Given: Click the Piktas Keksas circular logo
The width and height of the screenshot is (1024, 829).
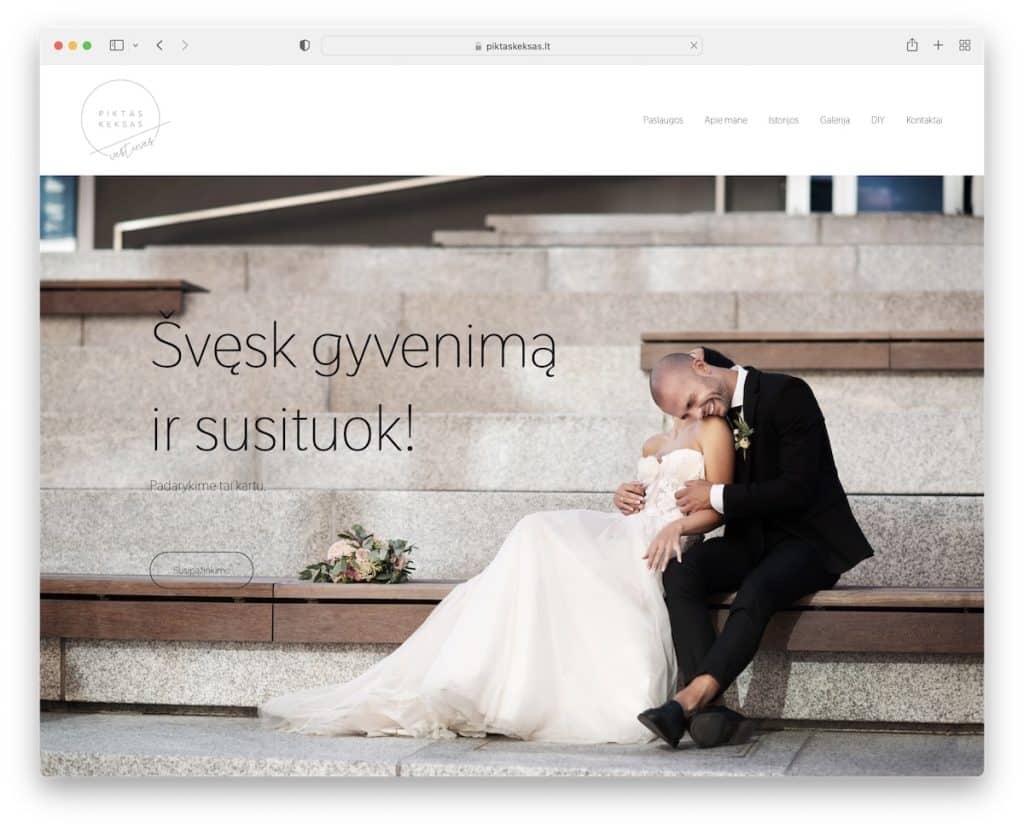Looking at the screenshot, I should [122, 120].
